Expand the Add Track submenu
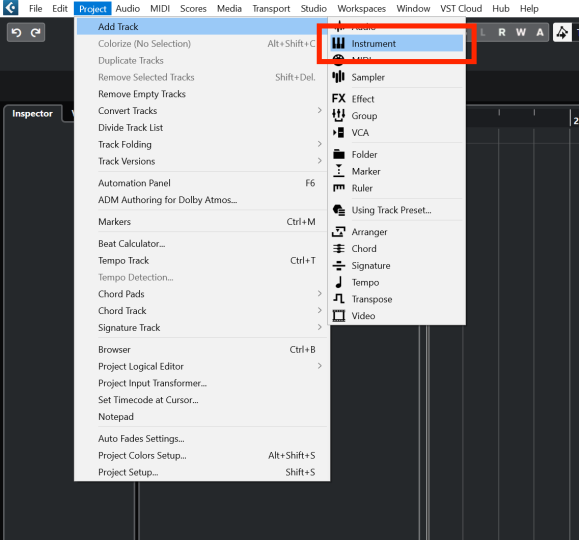This screenshot has width=579, height=540. [202, 27]
